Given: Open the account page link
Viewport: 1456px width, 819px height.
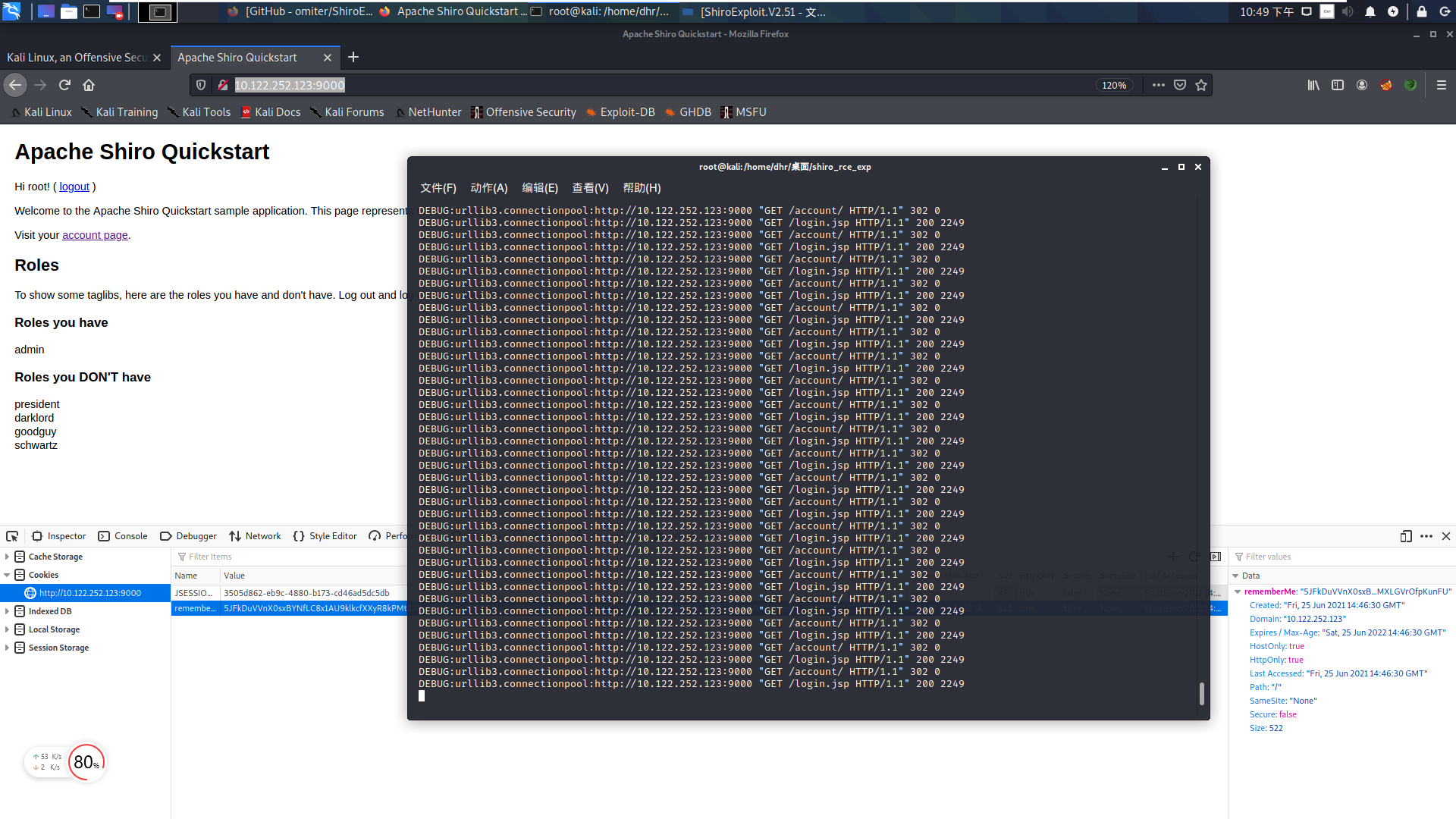Looking at the screenshot, I should click(95, 235).
